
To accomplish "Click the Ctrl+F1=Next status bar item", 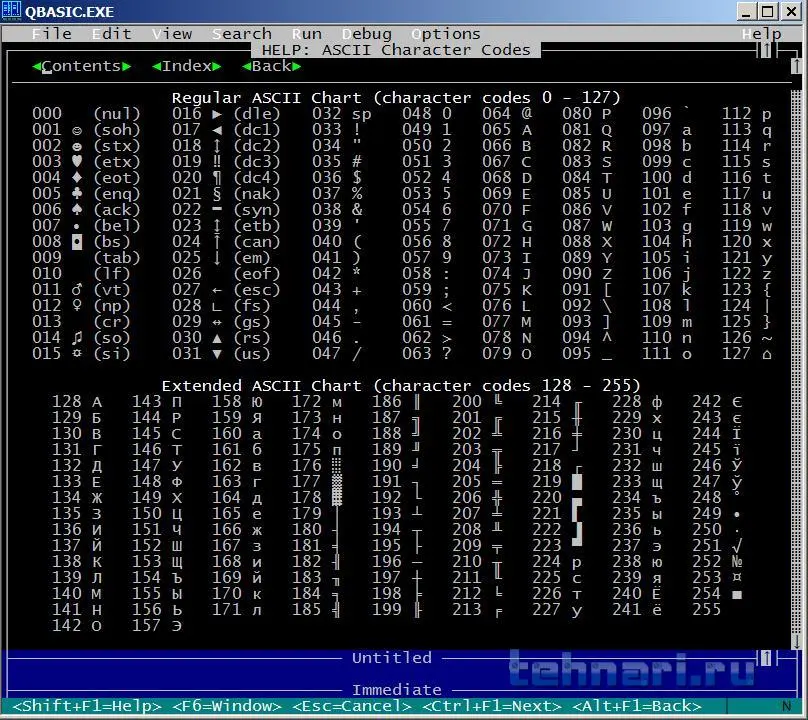I will coord(492,706).
